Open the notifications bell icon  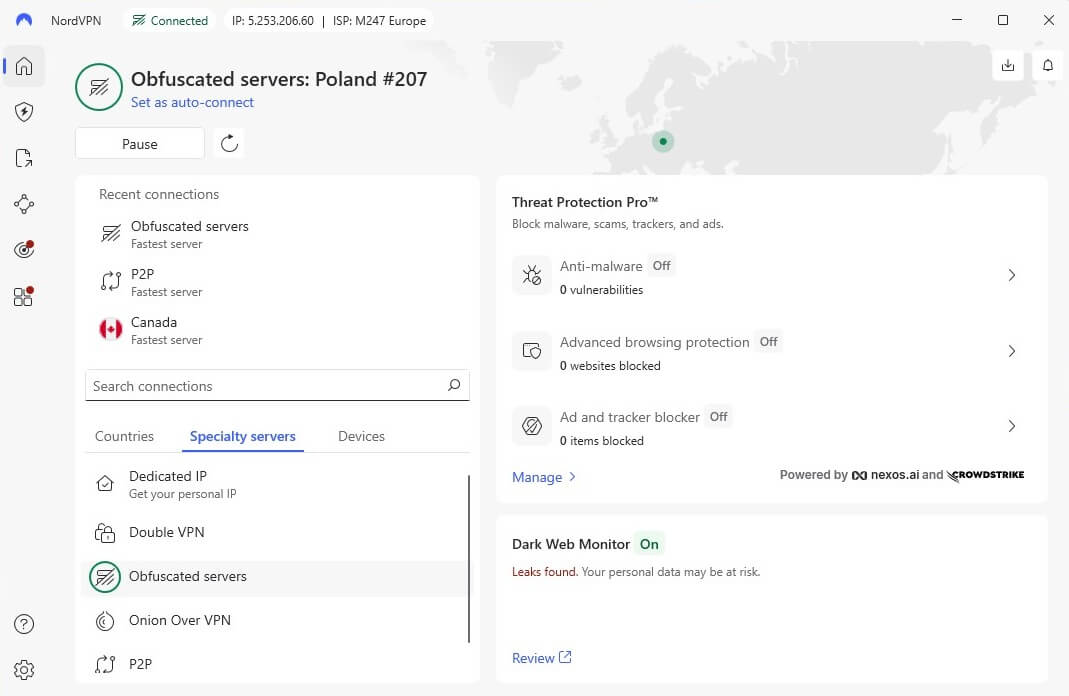tap(1047, 64)
